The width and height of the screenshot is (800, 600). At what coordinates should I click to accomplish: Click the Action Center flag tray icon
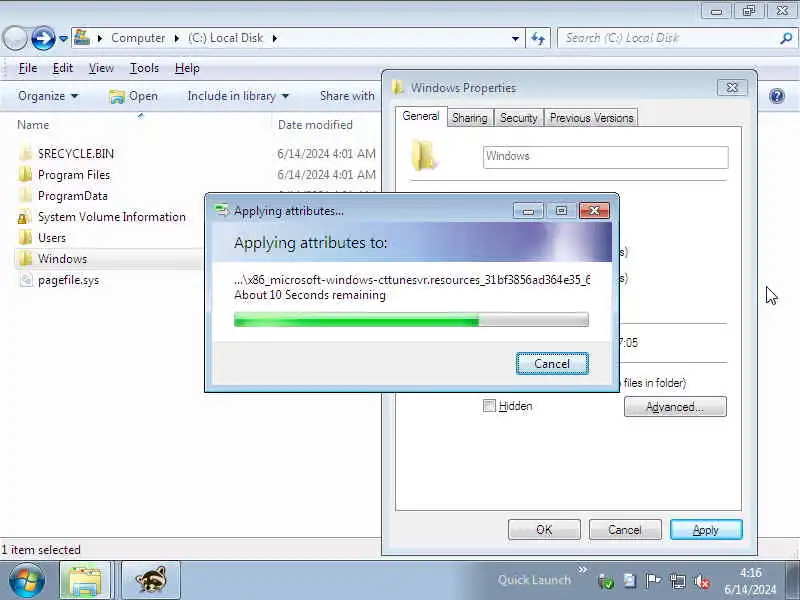pyautogui.click(x=653, y=581)
